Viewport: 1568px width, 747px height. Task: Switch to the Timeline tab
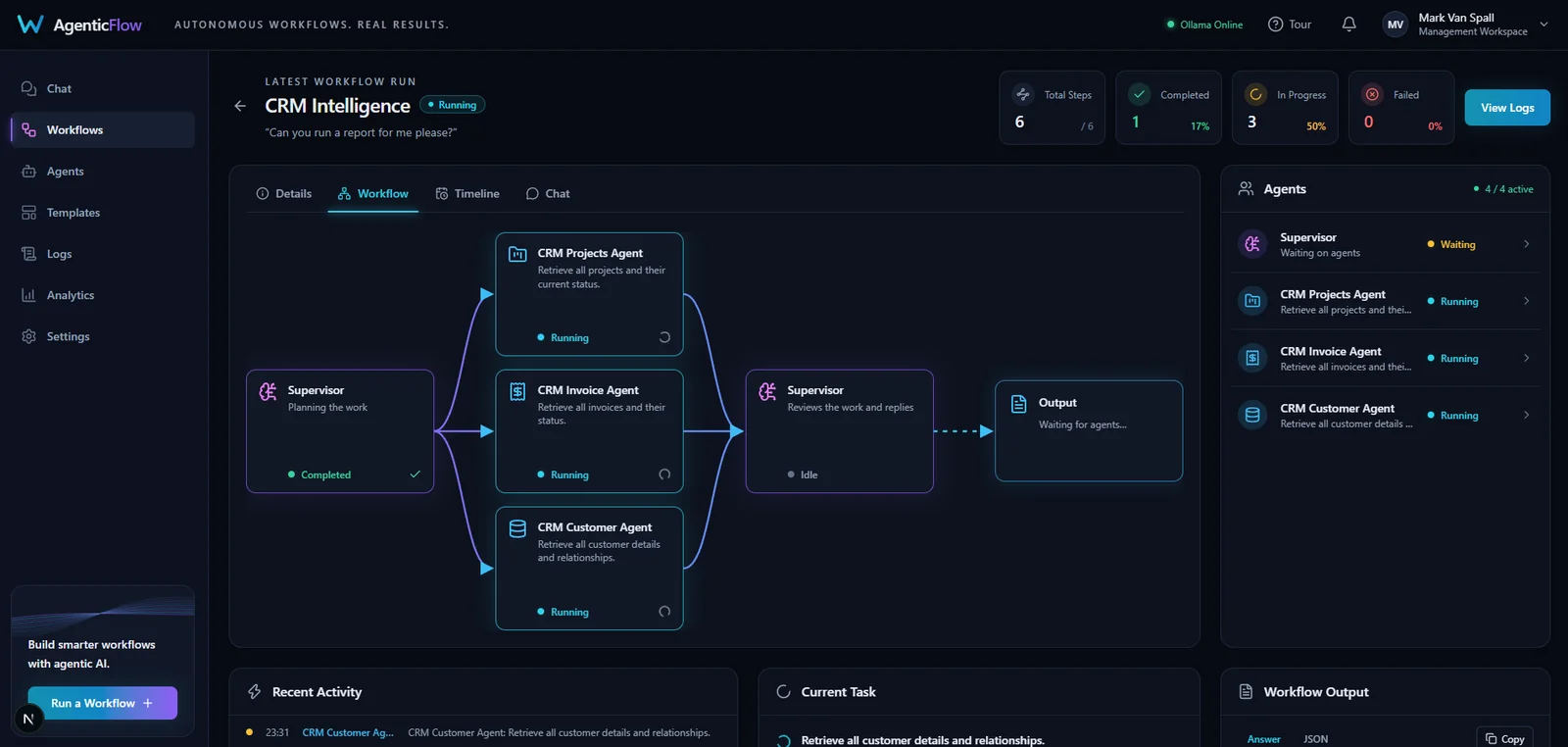(467, 194)
